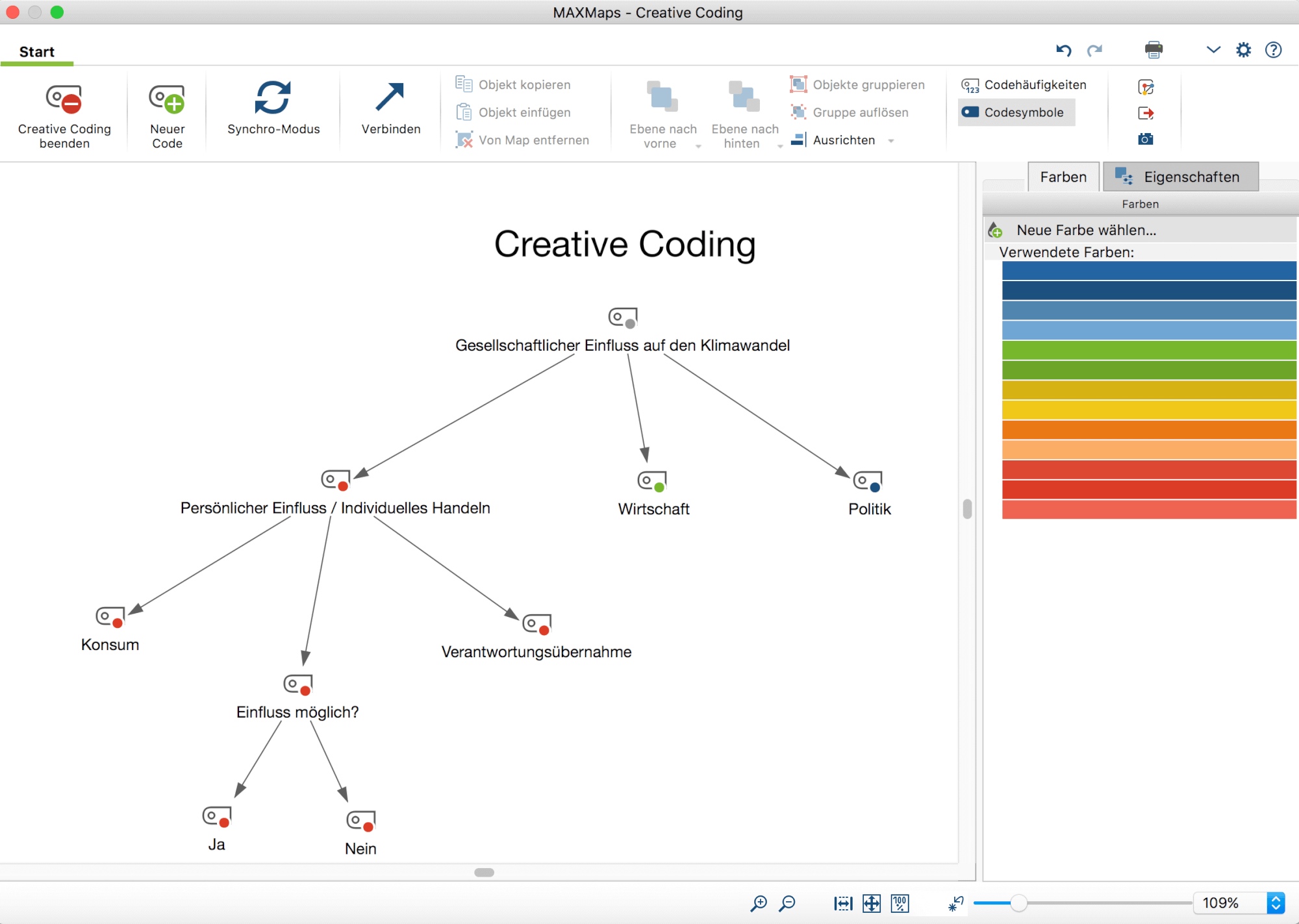Toggle the Codehäufigkeiten display
This screenshot has width=1299, height=924.
(x=1024, y=85)
